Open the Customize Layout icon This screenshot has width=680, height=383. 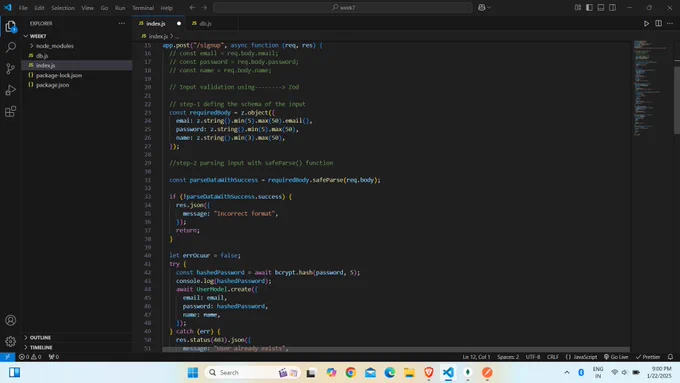click(x=578, y=7)
